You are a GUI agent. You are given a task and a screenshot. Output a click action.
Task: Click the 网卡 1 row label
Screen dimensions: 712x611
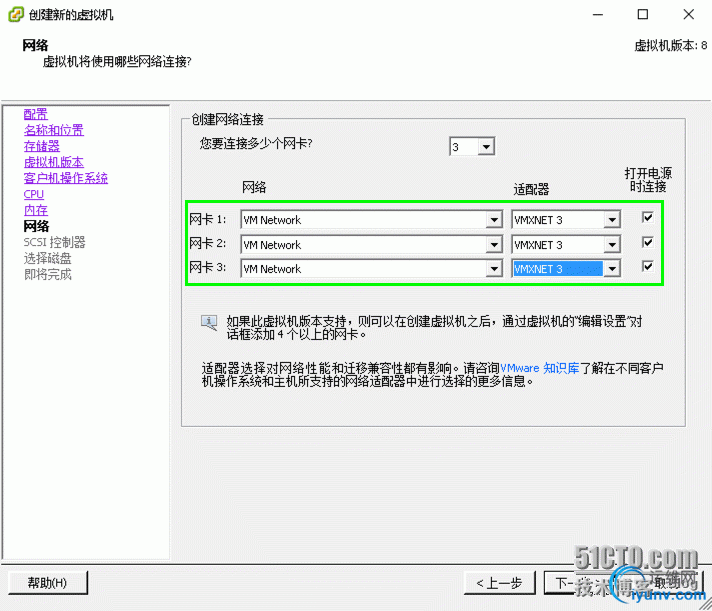point(208,220)
